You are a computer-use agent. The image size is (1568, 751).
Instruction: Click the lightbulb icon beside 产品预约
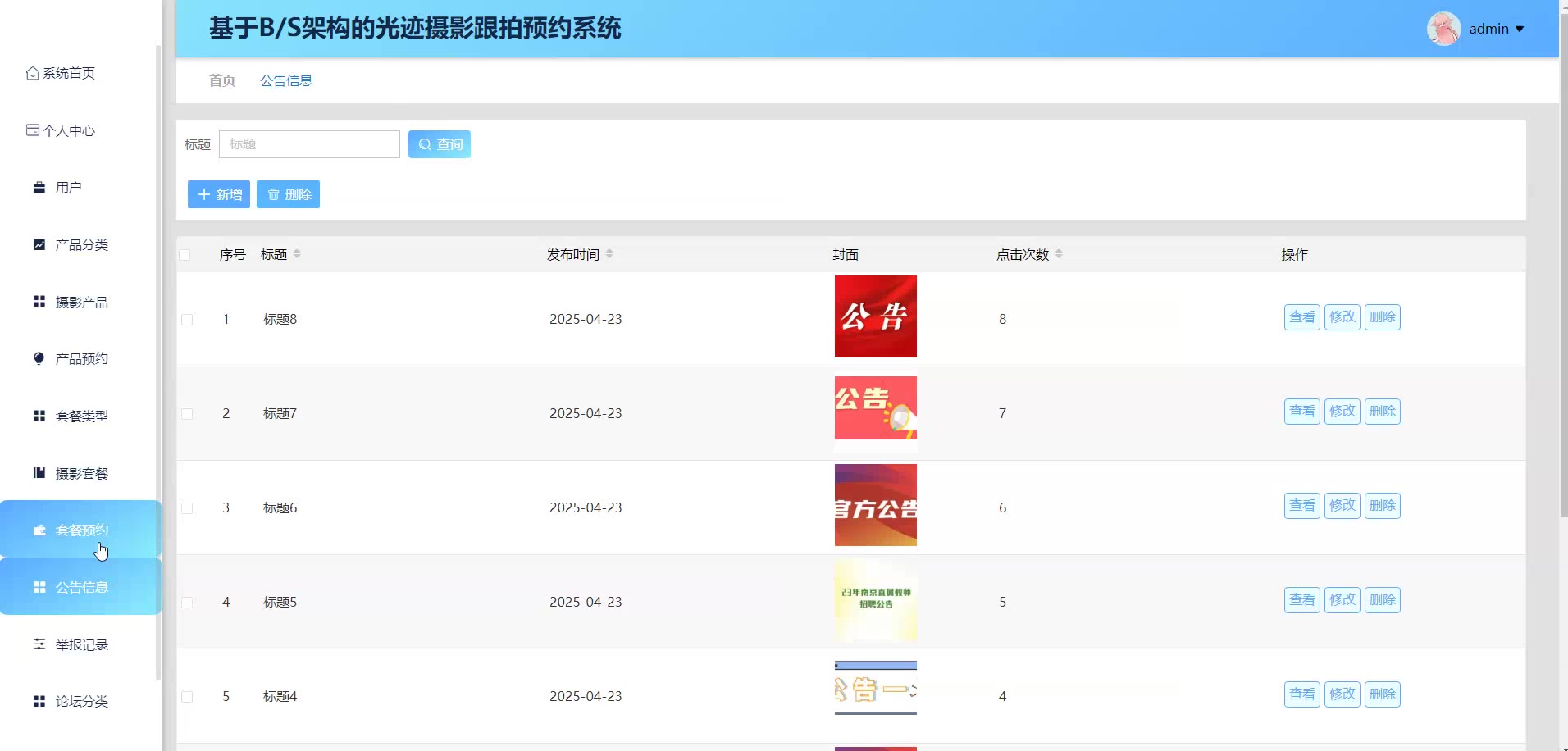click(39, 358)
